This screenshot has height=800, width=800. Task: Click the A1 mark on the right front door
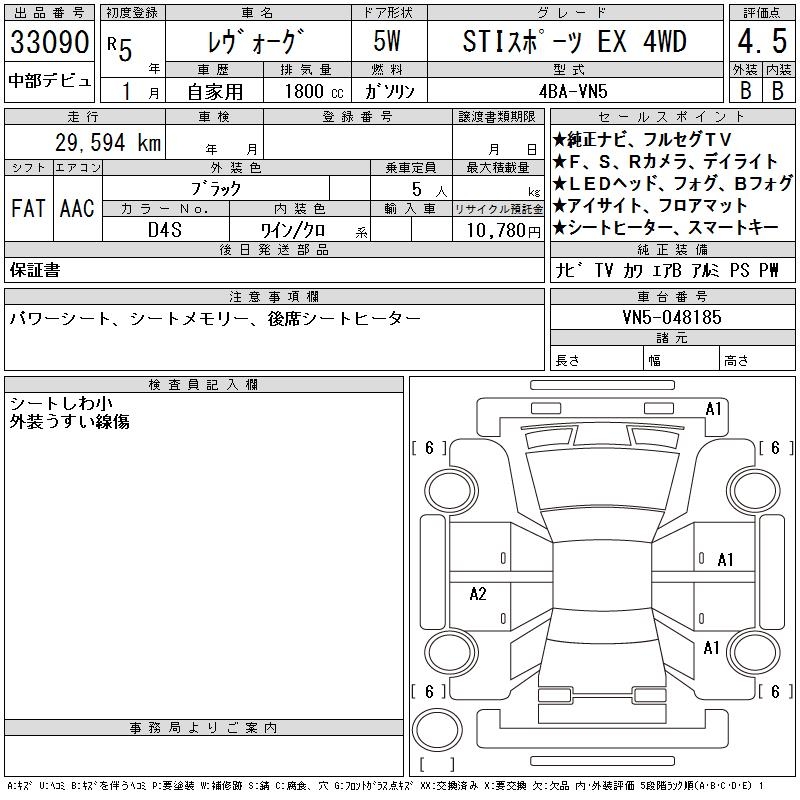click(725, 560)
